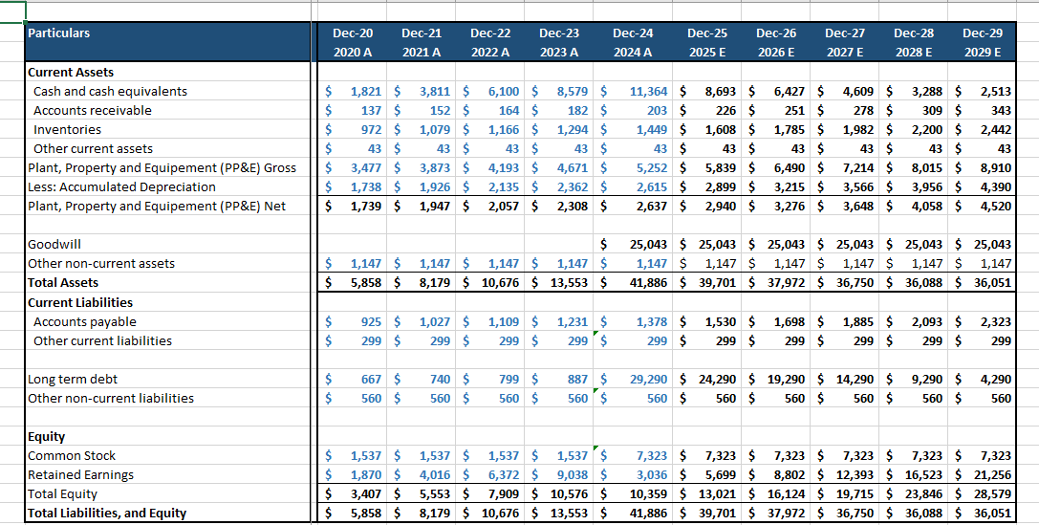Click Total Equity 2022 value 7,909
1040x526 pixels.
(x=503, y=494)
